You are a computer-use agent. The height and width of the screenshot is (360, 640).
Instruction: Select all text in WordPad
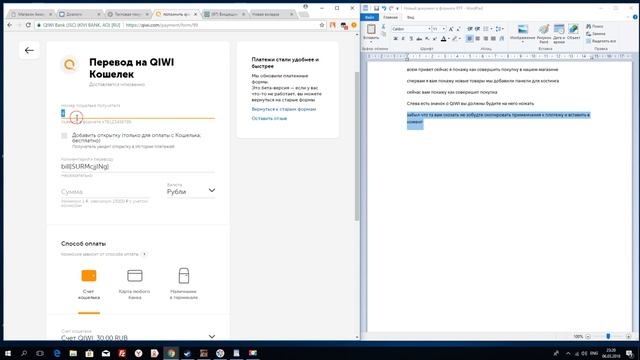pyautogui.click(x=601, y=41)
